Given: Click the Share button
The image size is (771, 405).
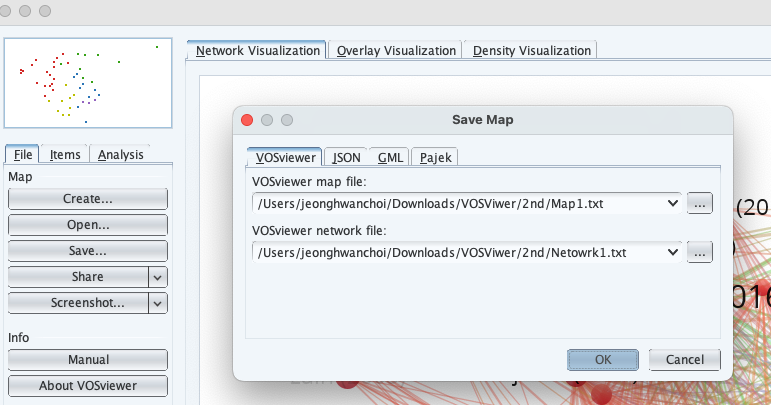Looking at the screenshot, I should click(x=78, y=277).
